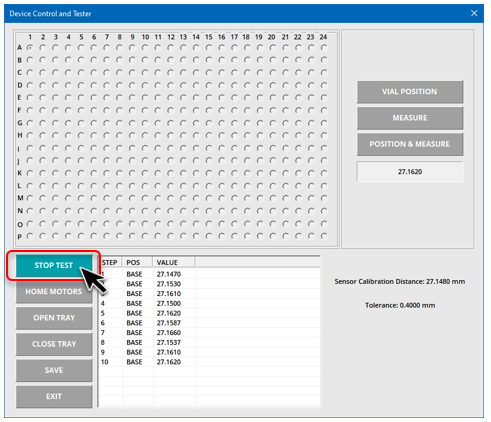Select the well A1 radio button

(x=30, y=48)
